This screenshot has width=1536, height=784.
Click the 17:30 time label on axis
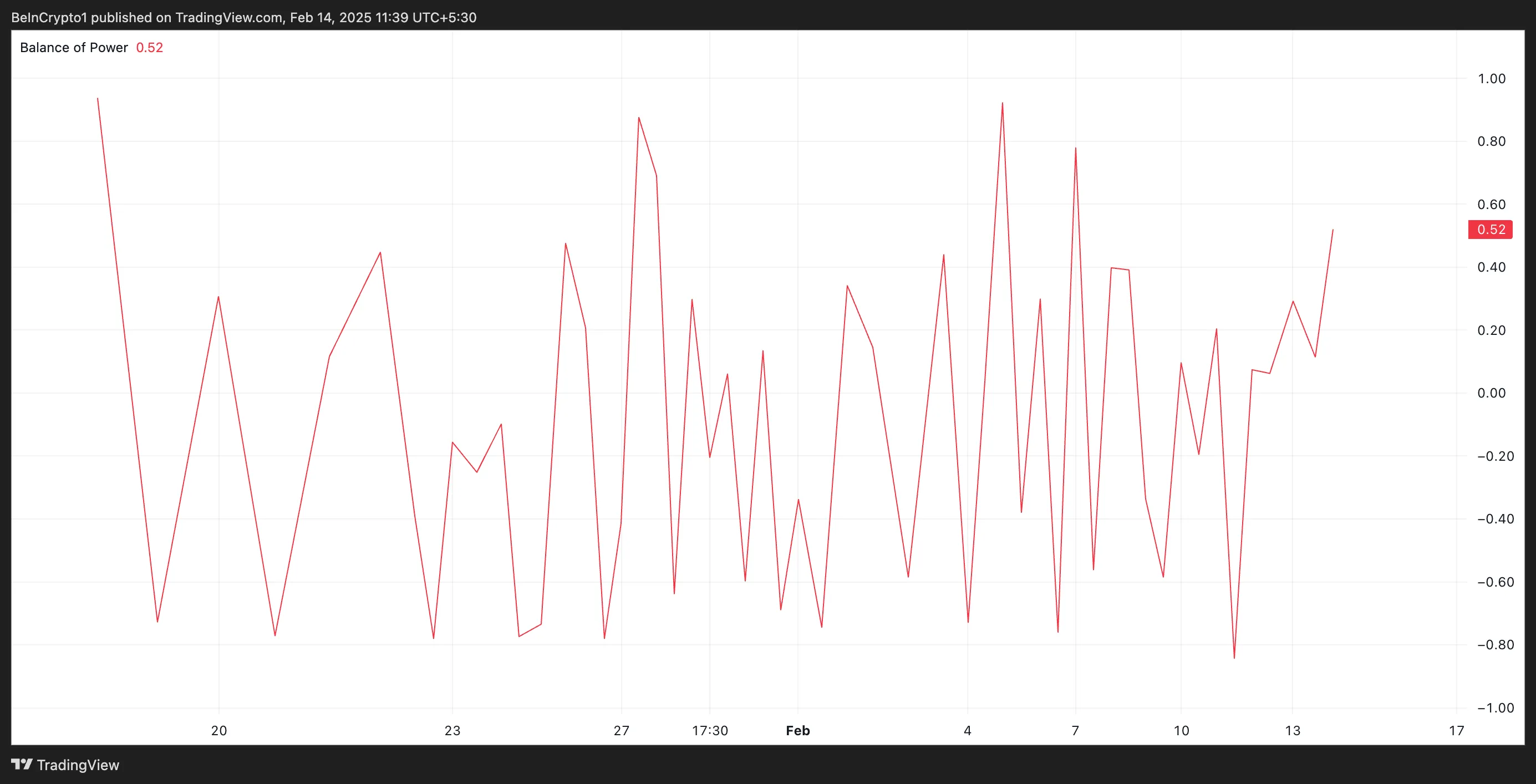coord(710,730)
